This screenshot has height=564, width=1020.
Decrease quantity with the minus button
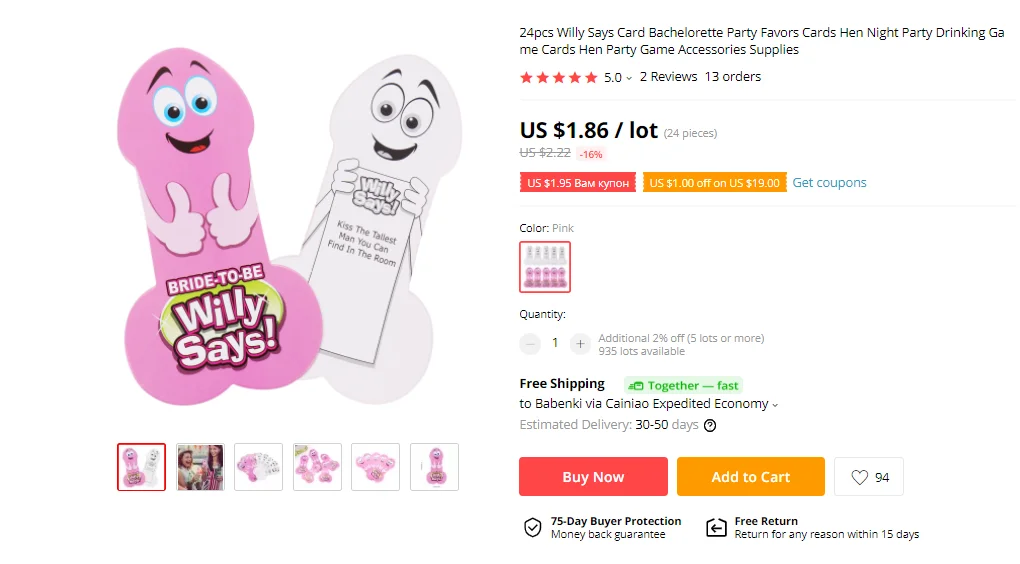point(530,343)
